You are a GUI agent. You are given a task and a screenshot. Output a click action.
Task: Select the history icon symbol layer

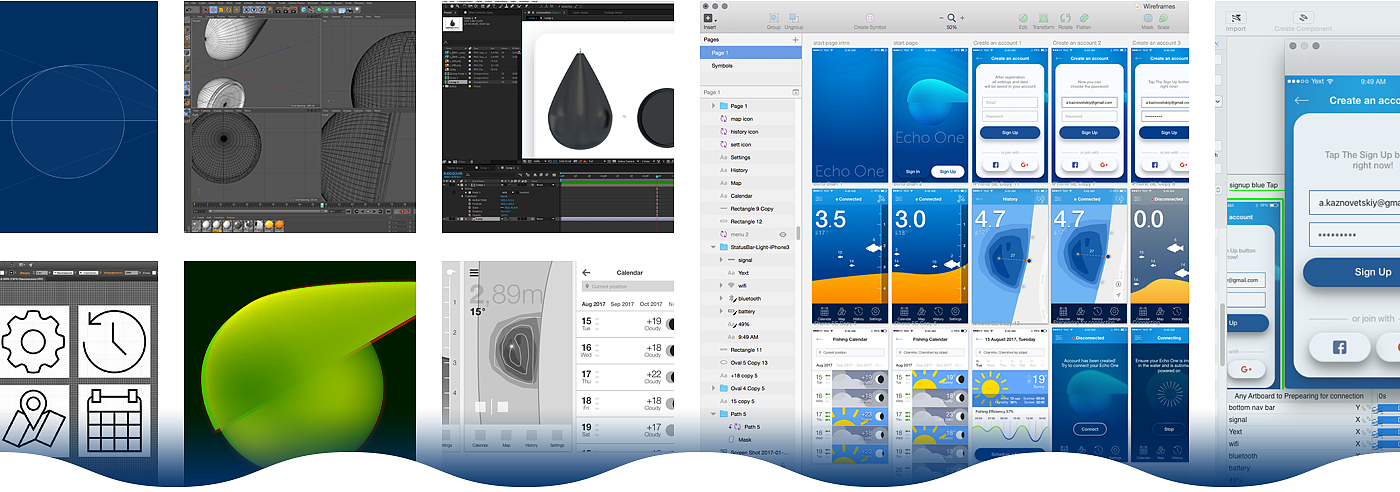744,132
